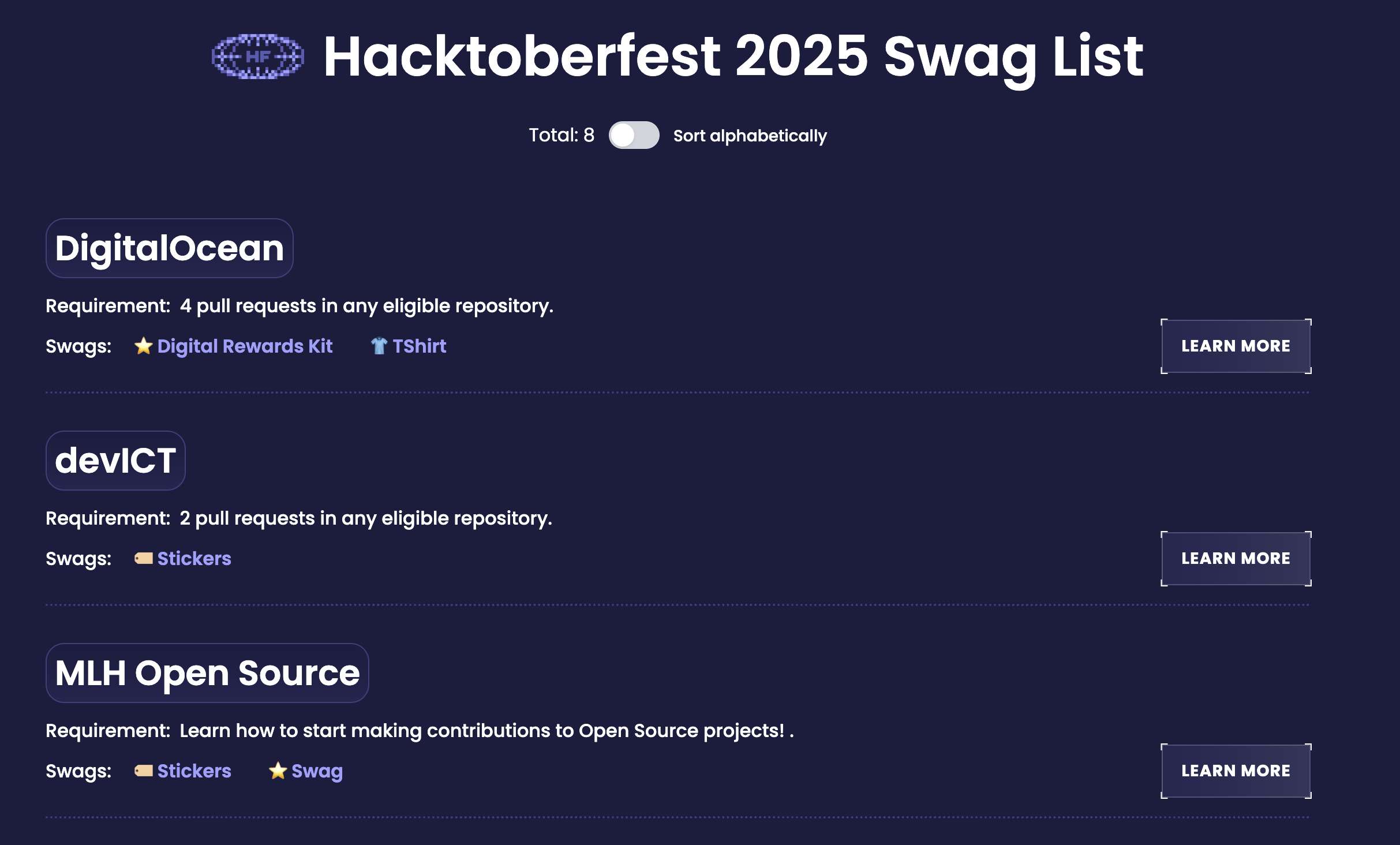Click the sticker label icon under MLH Open Source

143,771
